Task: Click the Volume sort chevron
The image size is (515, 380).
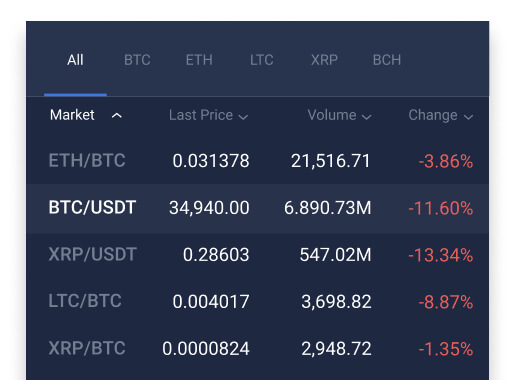Action: [366, 117]
